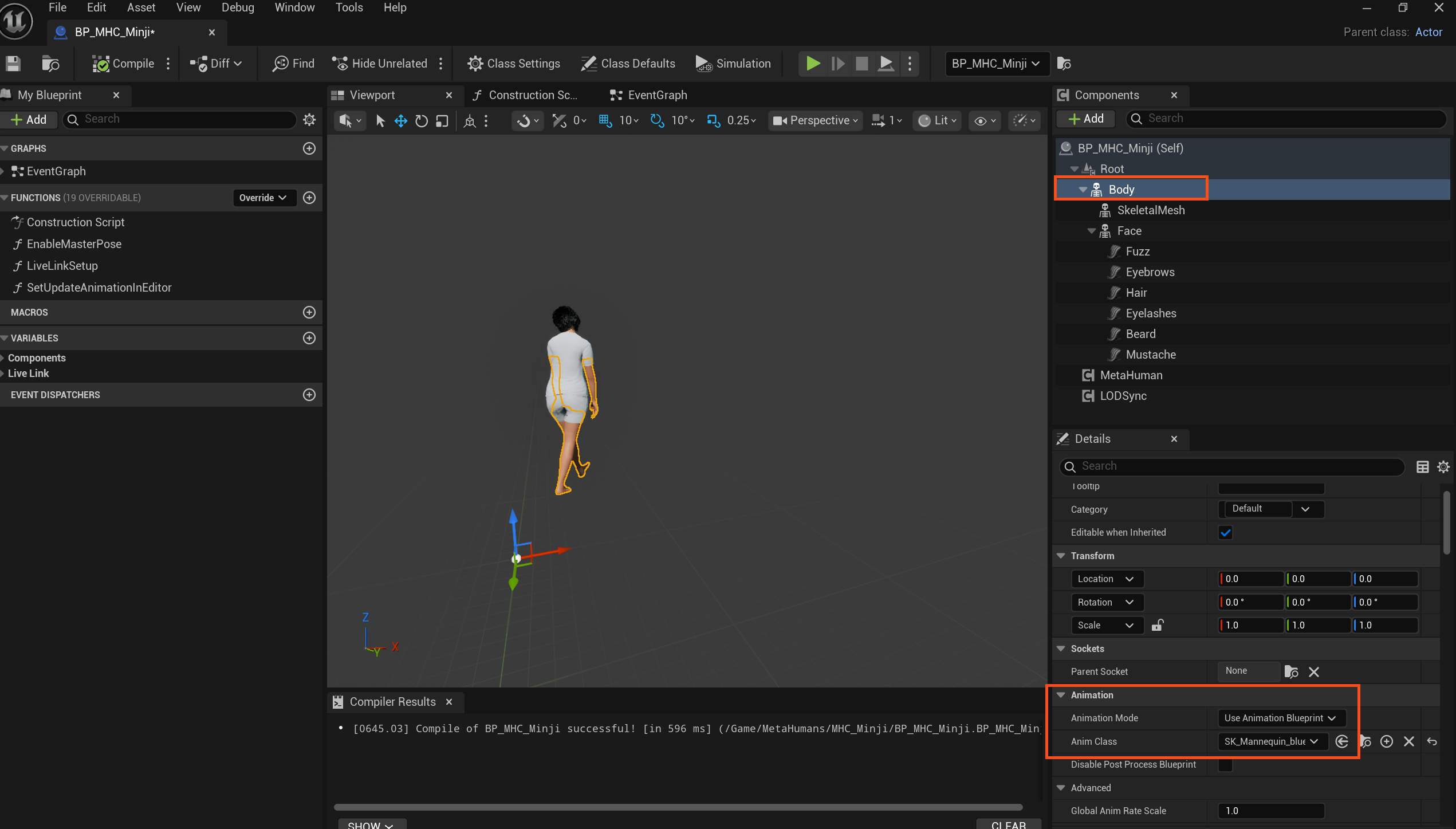Open the File menu
This screenshot has width=1456, height=829.
[x=57, y=7]
